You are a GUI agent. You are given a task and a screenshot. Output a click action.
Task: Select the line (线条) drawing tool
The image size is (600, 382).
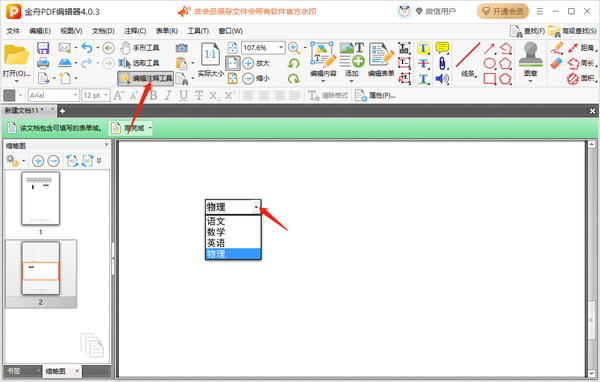[468, 60]
